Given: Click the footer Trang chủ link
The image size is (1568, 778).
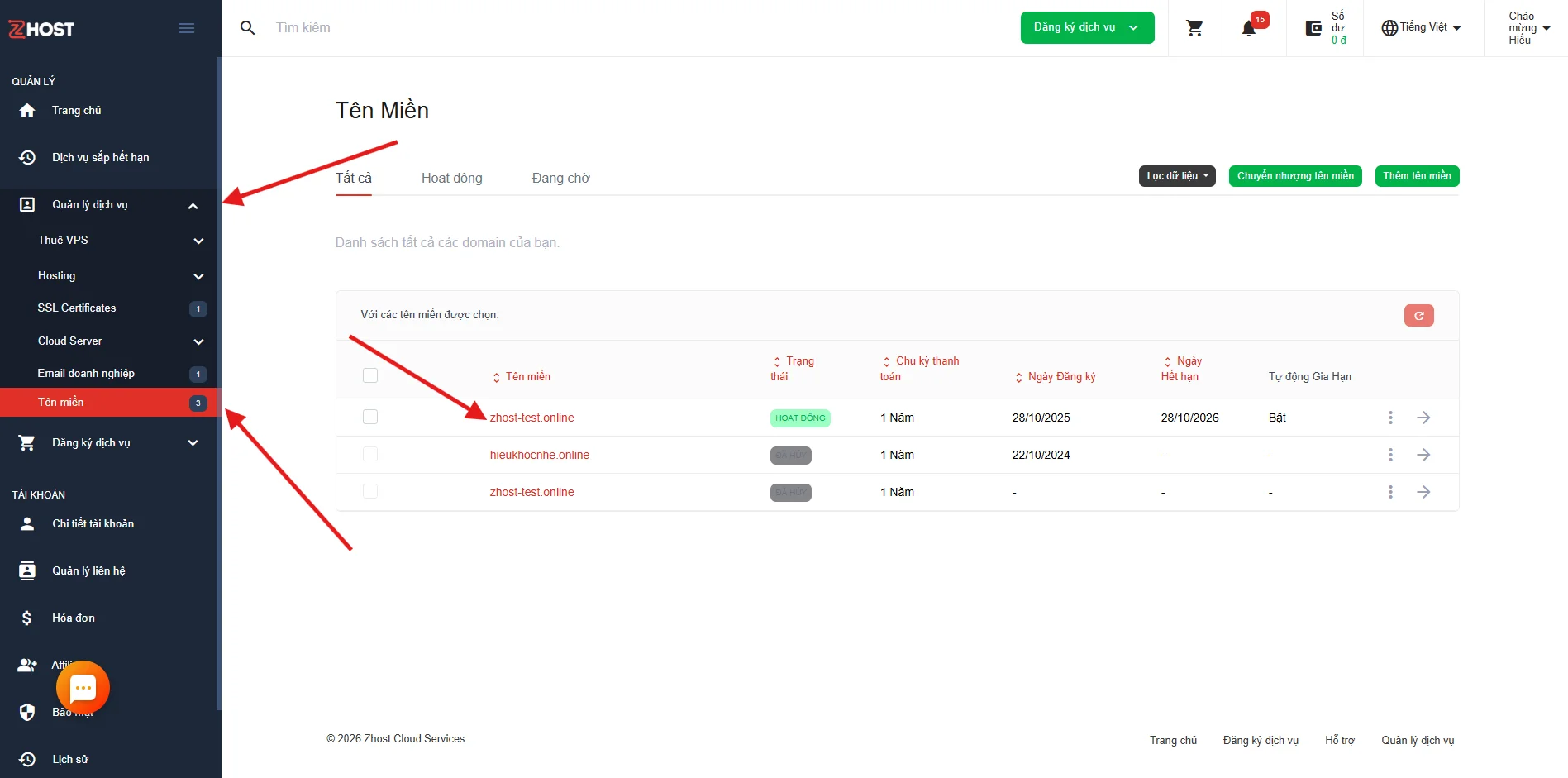Looking at the screenshot, I should click(1173, 740).
